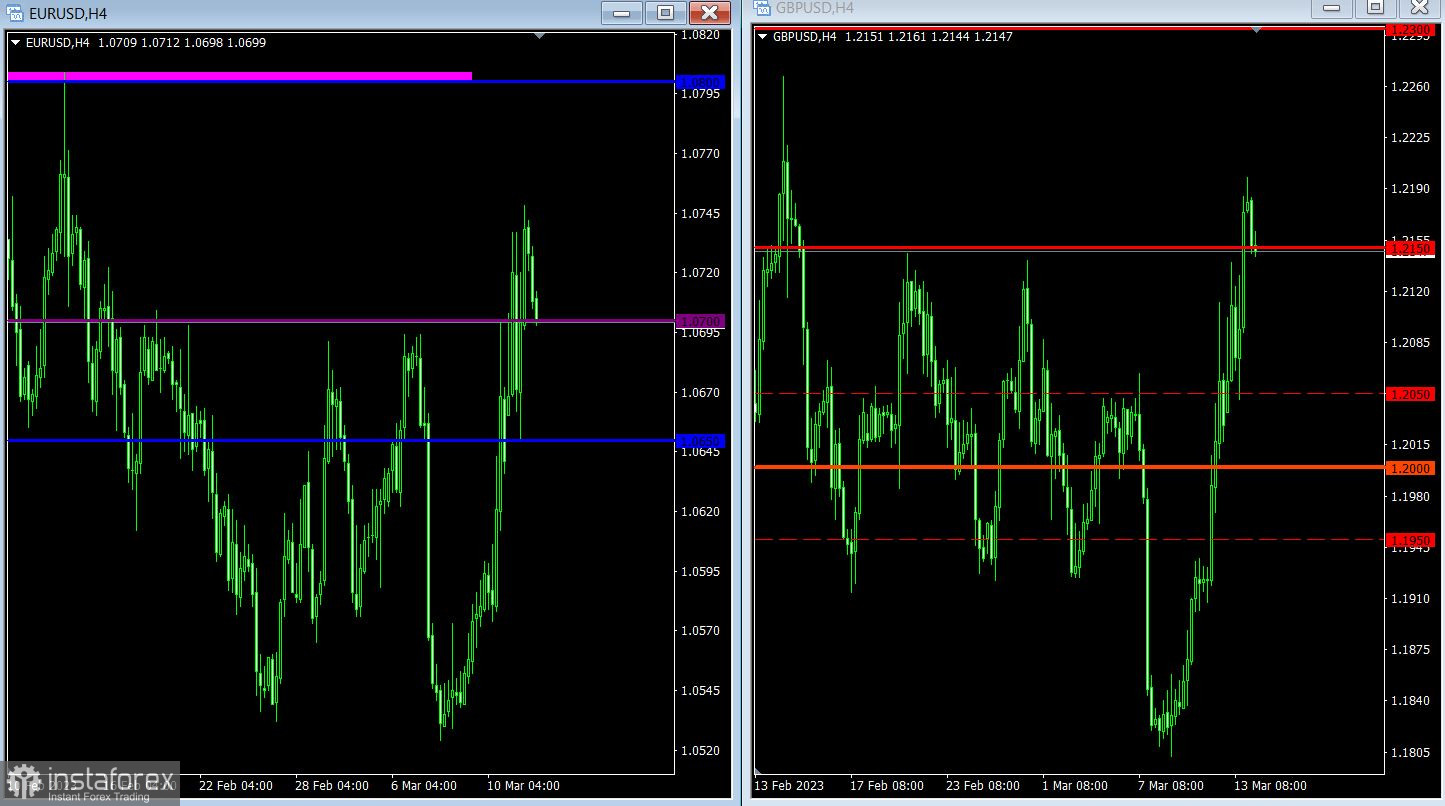The image size is (1445, 806).
Task: Click 7 Mar 08:00 on GBPUSD time axis
Action: 1171,786
